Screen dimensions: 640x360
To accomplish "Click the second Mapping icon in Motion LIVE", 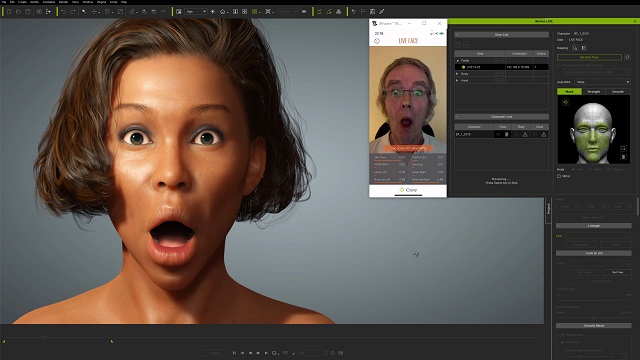I will 584,48.
